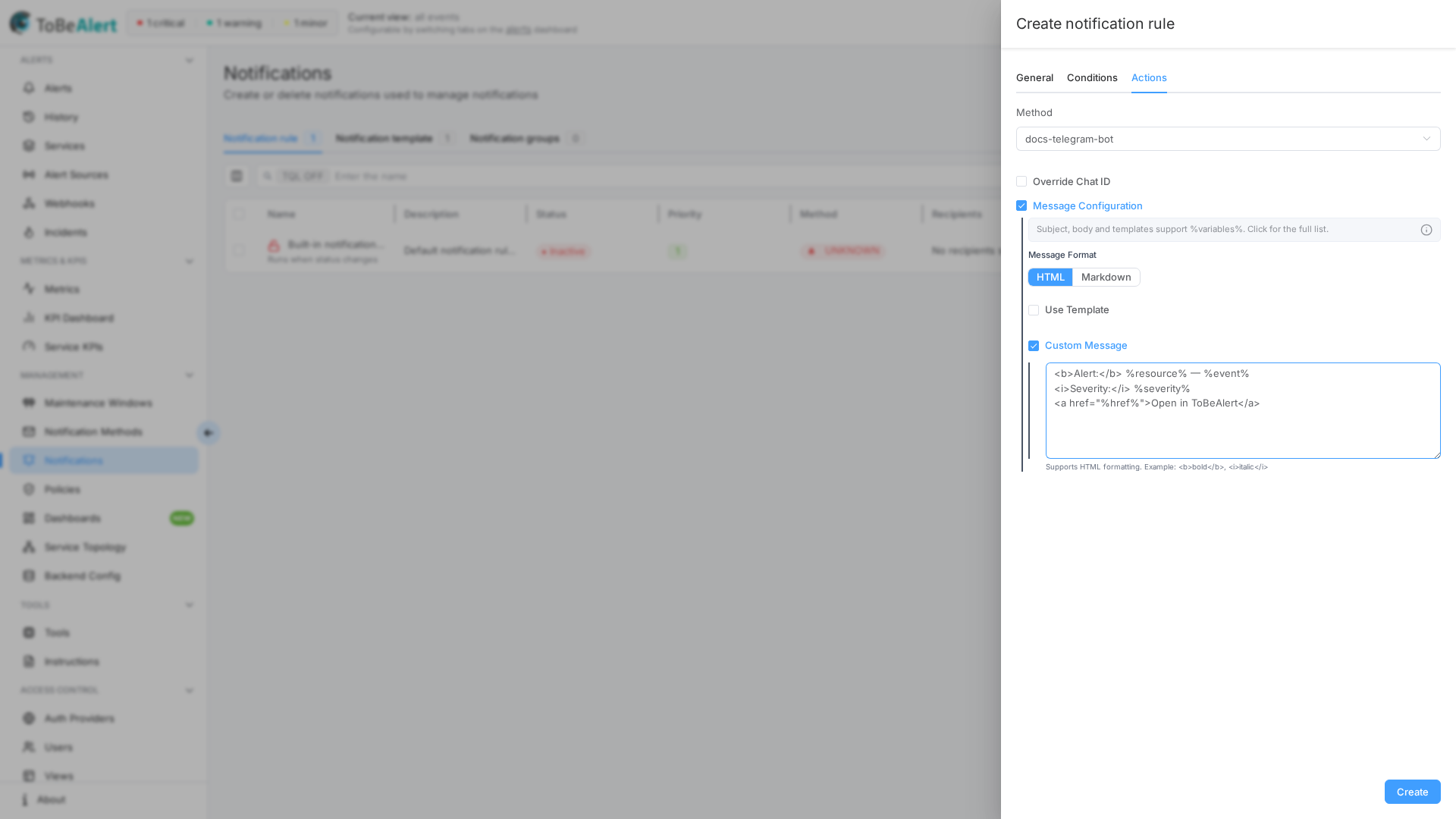Screen dimensions: 1456x819
Task: Click into the custom message textarea
Action: (1243, 410)
